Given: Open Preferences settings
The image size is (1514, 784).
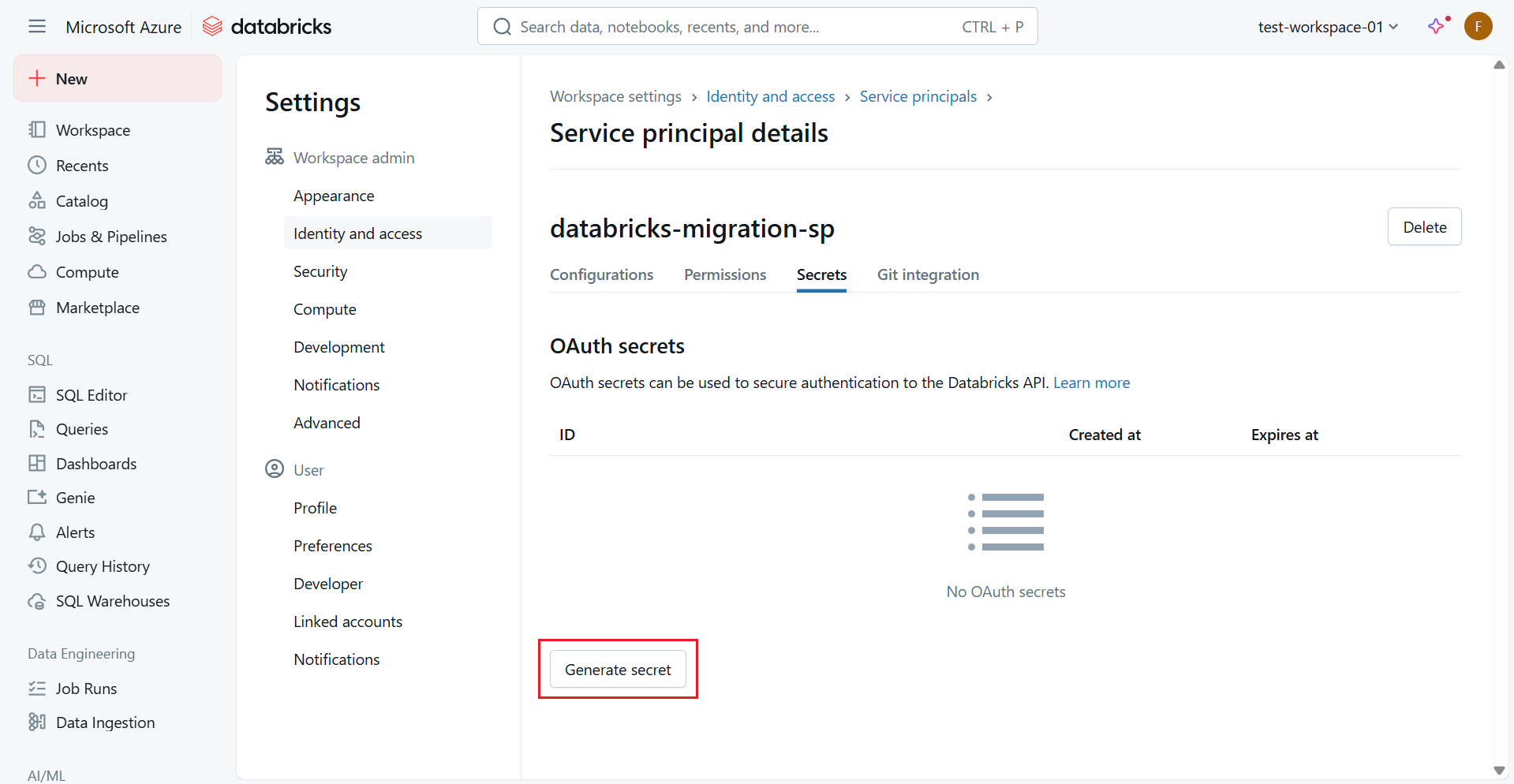Looking at the screenshot, I should tap(388, 546).
